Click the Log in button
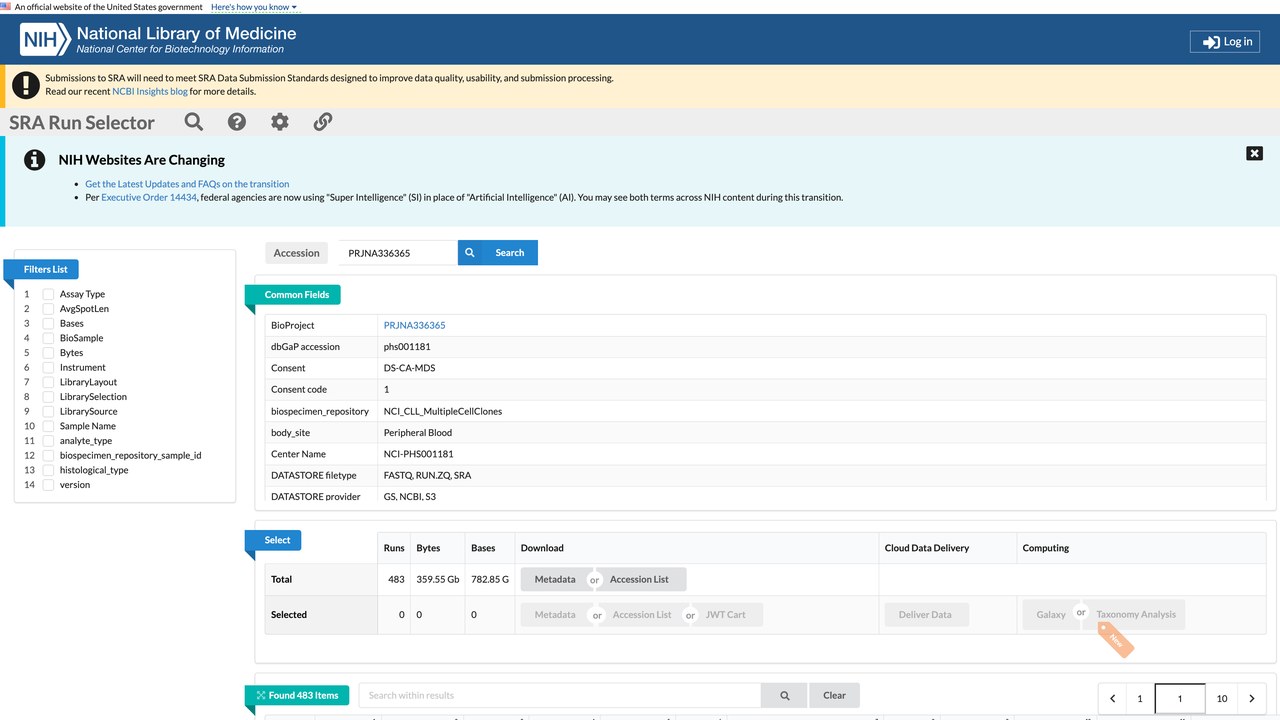This screenshot has width=1280, height=720. coord(1225,42)
